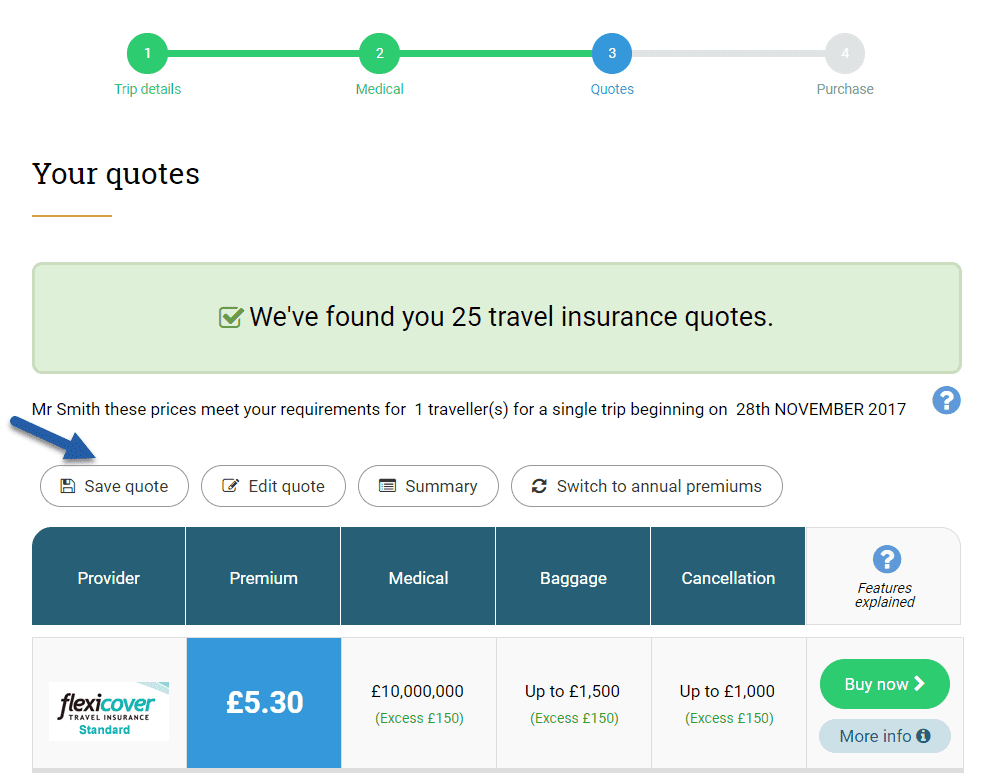The width and height of the screenshot is (996, 780).
Task: Select step 3 Quotes circle
Action: pyautogui.click(x=612, y=53)
